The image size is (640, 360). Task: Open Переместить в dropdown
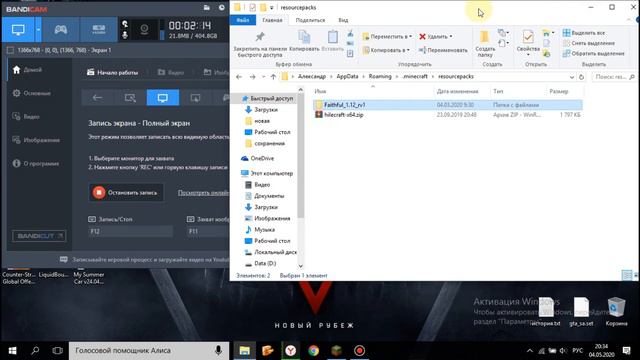point(387,36)
